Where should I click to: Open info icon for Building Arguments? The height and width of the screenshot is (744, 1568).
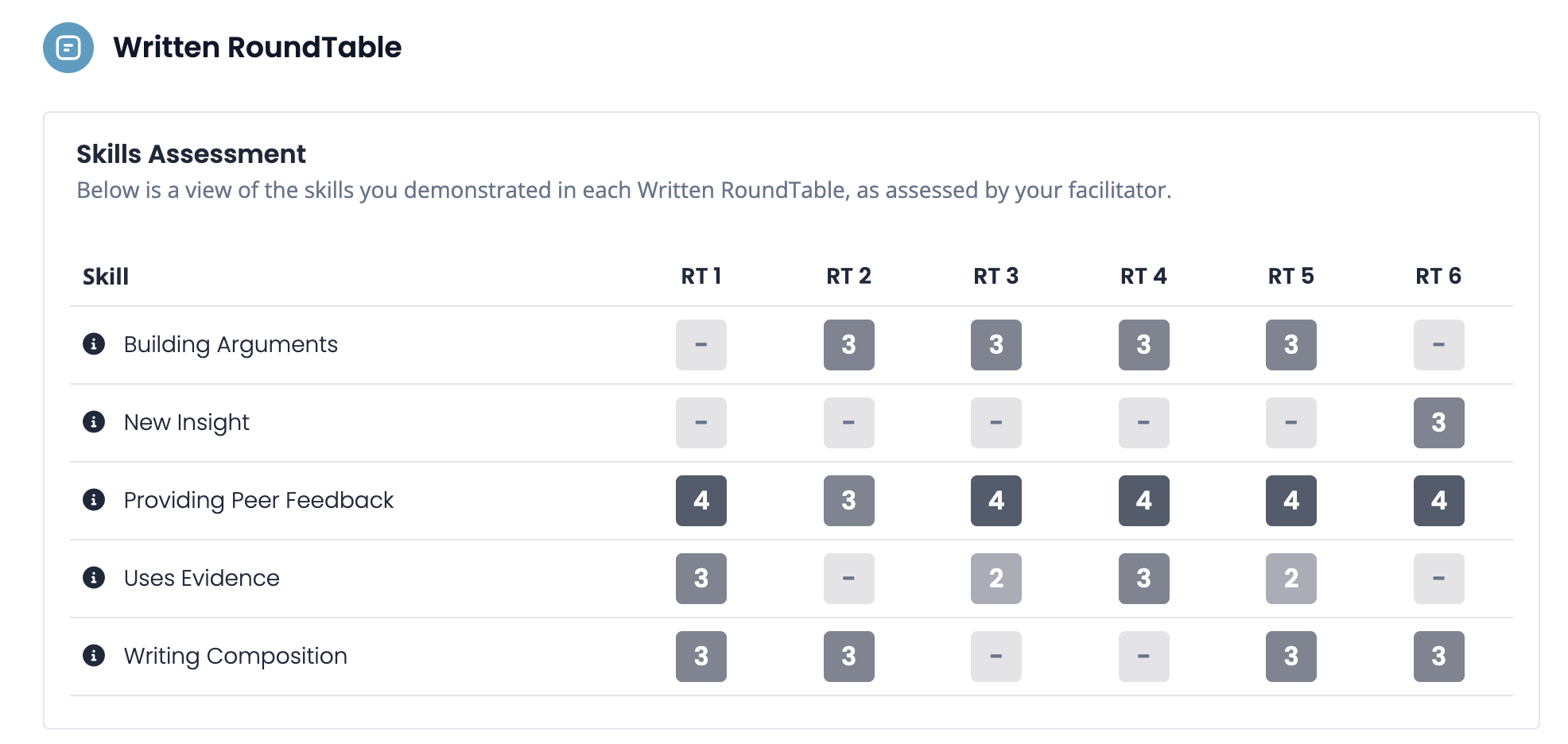pyautogui.click(x=94, y=344)
